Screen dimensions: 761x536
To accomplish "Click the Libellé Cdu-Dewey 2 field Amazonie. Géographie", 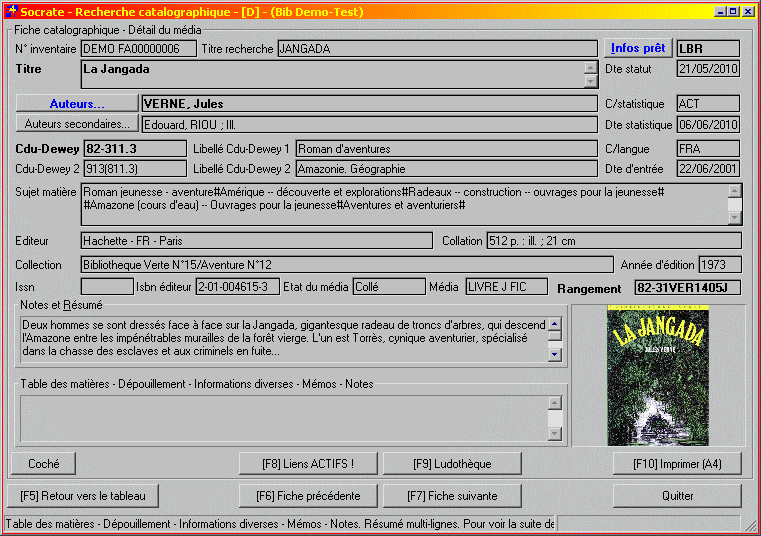I will click(x=447, y=169).
